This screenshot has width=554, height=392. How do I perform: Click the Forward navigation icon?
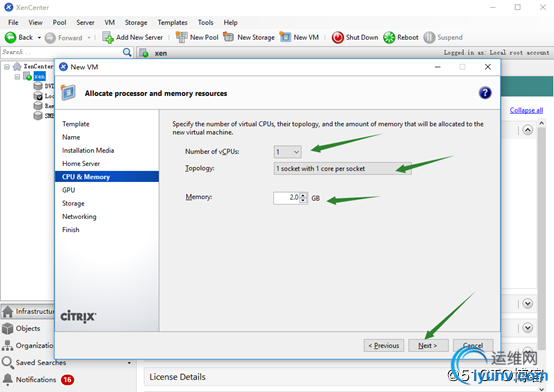(50, 37)
